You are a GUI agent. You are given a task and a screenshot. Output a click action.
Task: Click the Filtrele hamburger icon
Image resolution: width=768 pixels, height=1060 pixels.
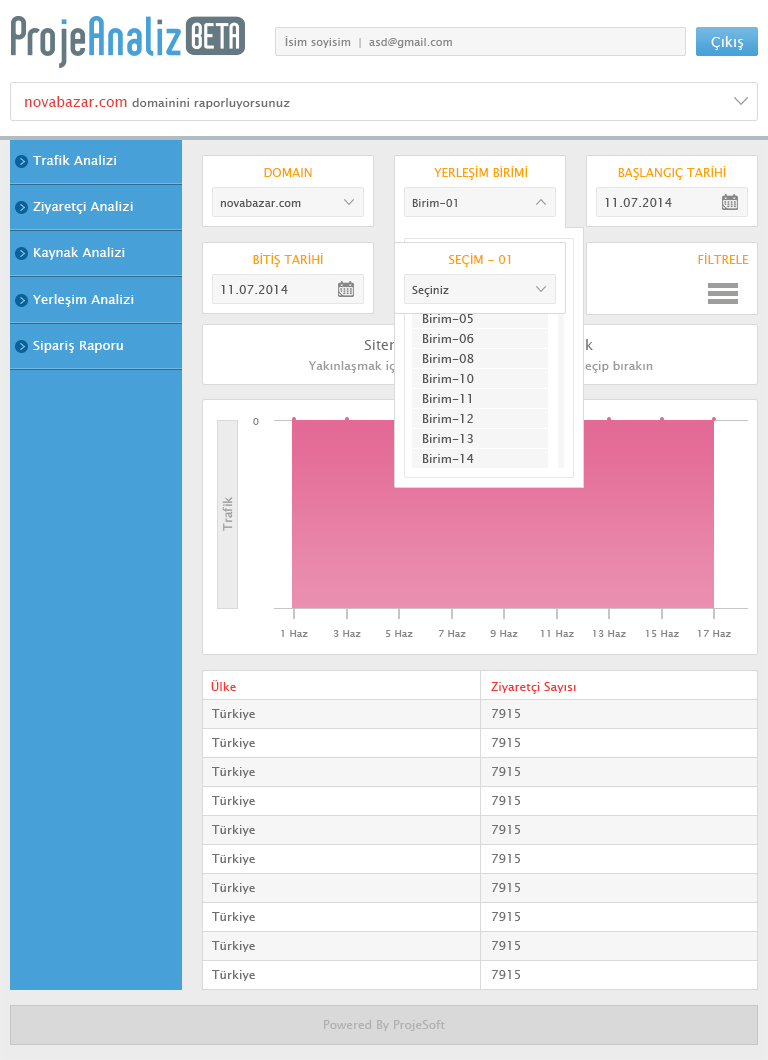pyautogui.click(x=722, y=293)
